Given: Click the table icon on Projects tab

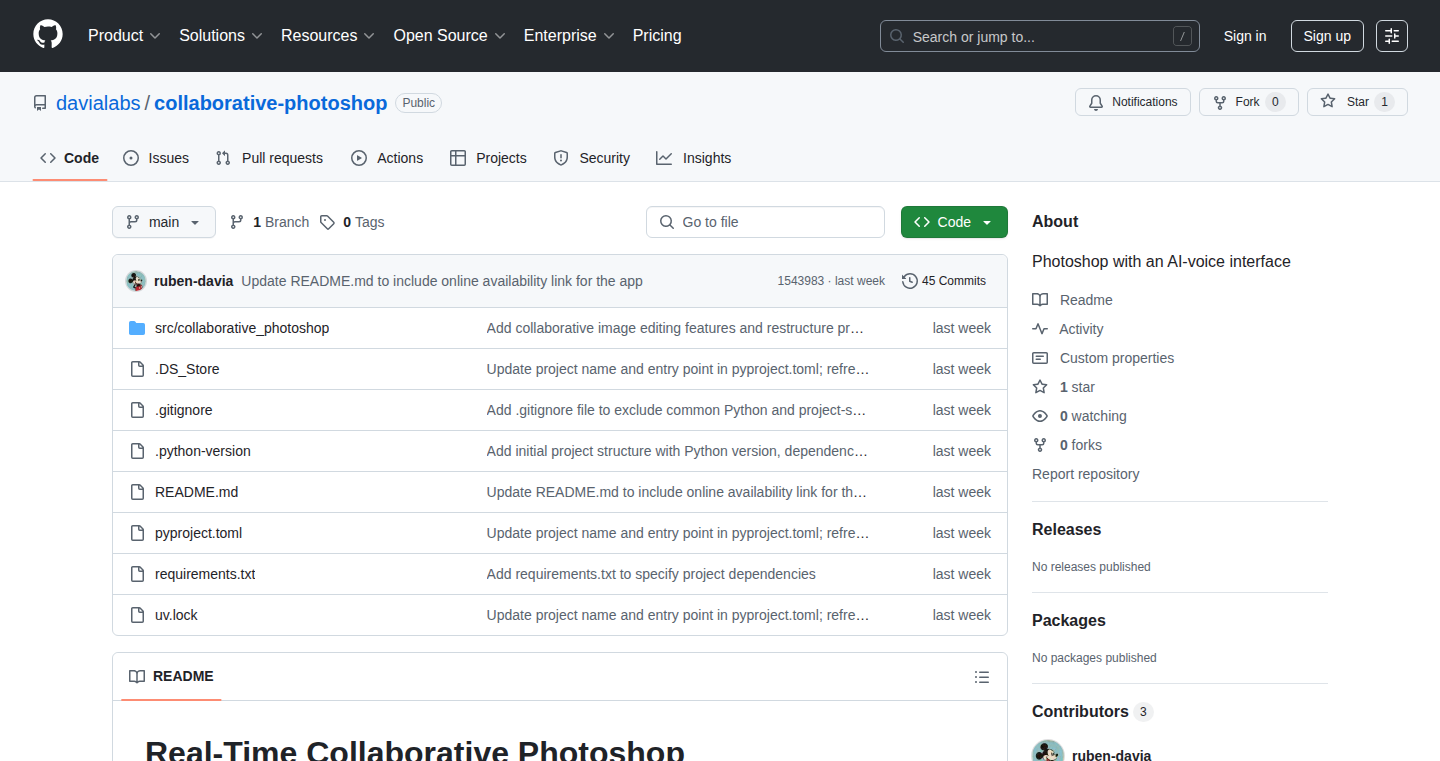Looking at the screenshot, I should [x=458, y=158].
